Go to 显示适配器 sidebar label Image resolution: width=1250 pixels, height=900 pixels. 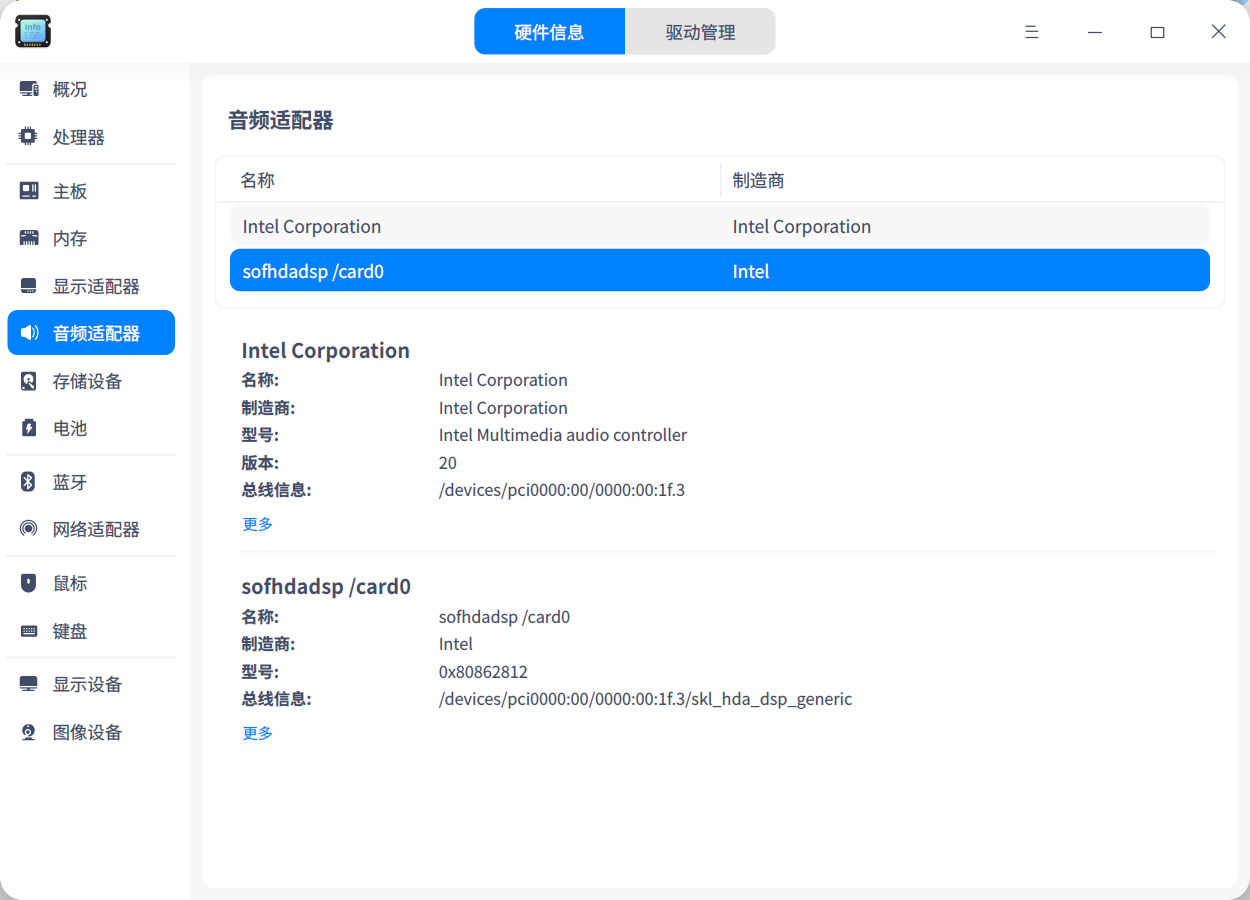(96, 286)
